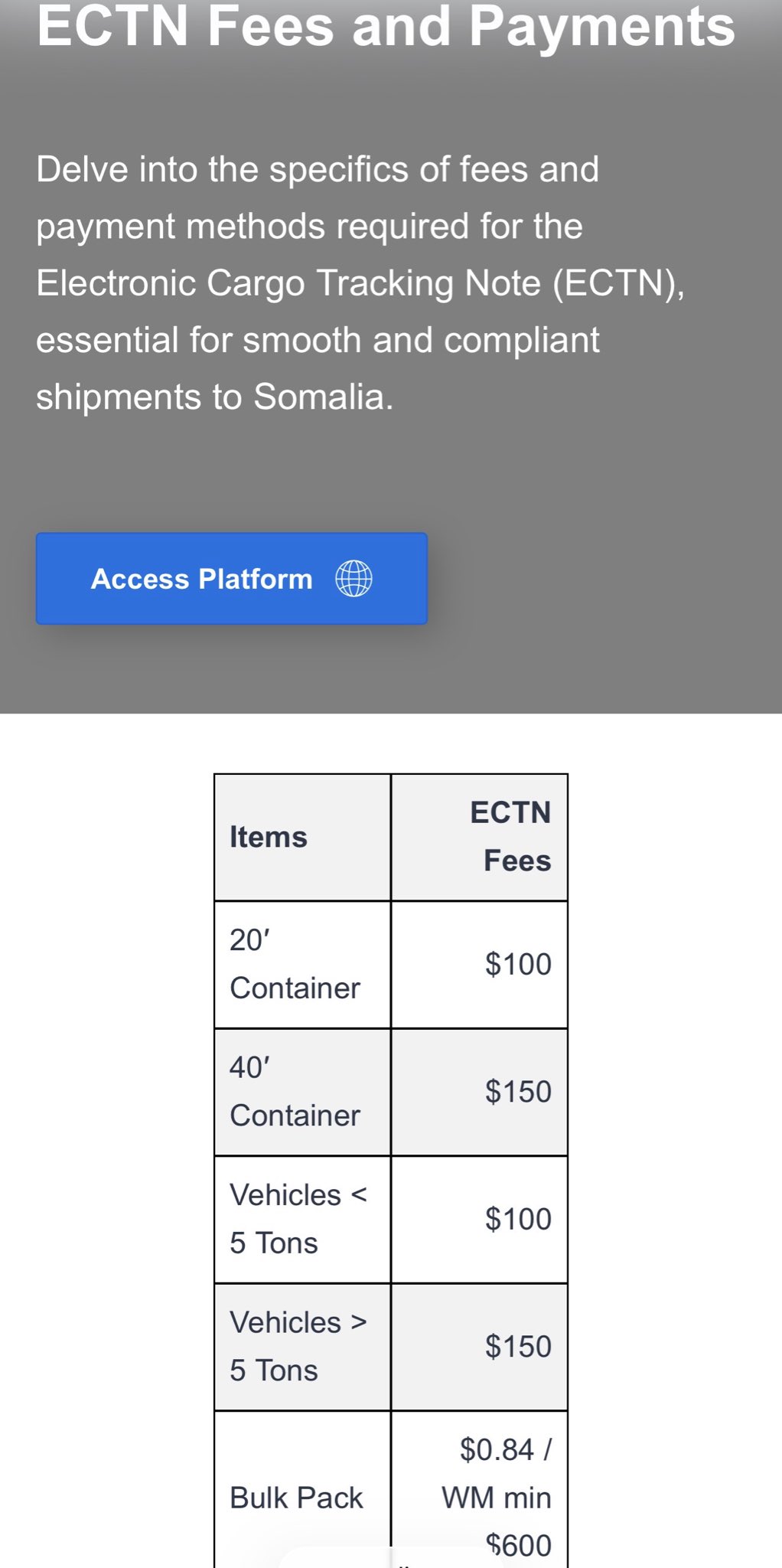Image resolution: width=782 pixels, height=1568 pixels.
Task: Click the 'payment methods required for the' line
Action: 309,227
